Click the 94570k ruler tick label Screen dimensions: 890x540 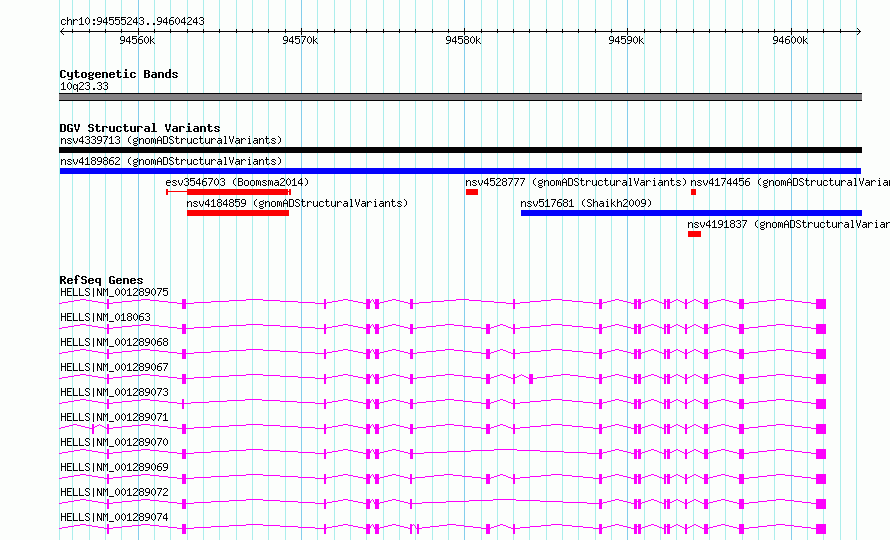[x=300, y=40]
